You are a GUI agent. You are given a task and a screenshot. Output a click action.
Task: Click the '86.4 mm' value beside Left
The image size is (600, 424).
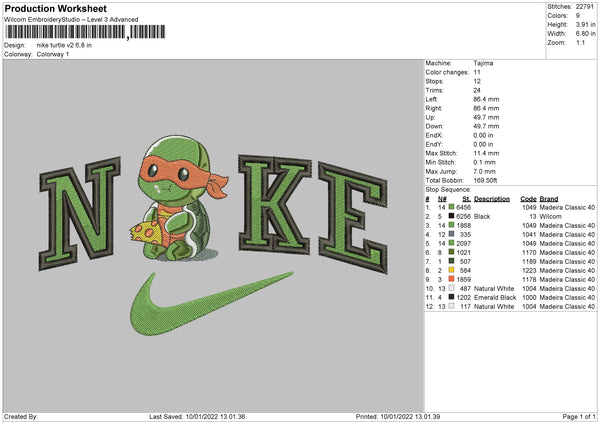486,99
